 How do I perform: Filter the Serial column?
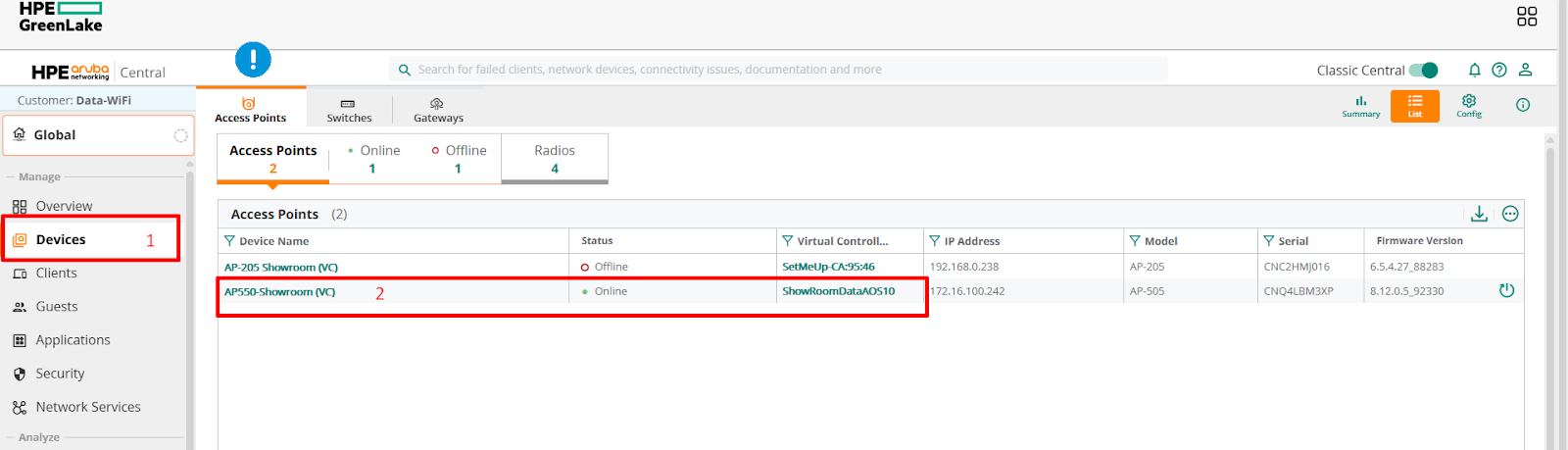pyautogui.click(x=1268, y=241)
